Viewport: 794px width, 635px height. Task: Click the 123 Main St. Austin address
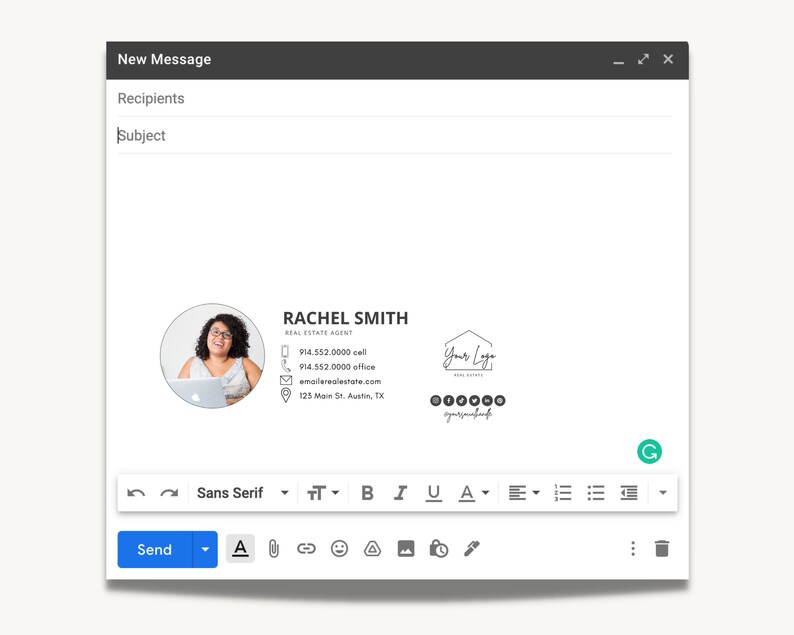[341, 396]
